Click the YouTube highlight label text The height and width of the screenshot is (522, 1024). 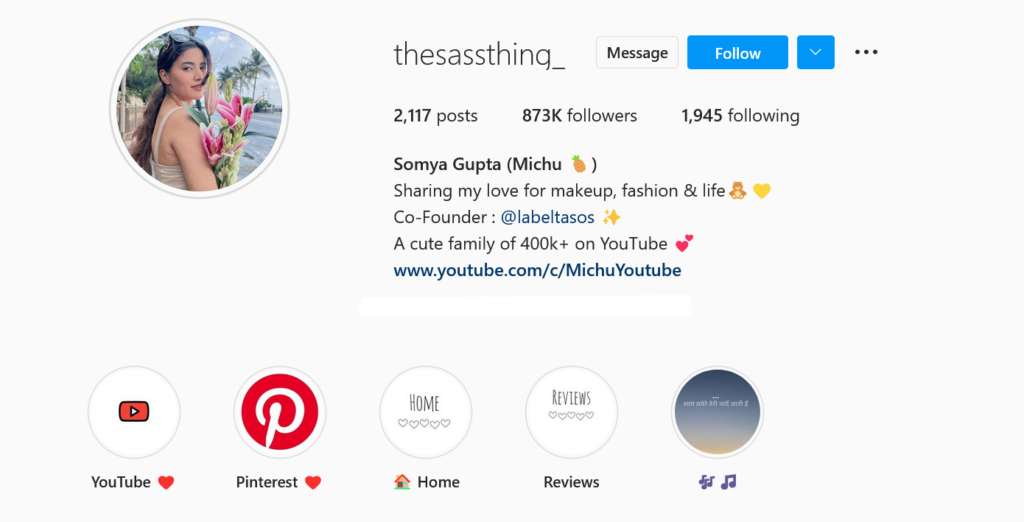tap(121, 482)
